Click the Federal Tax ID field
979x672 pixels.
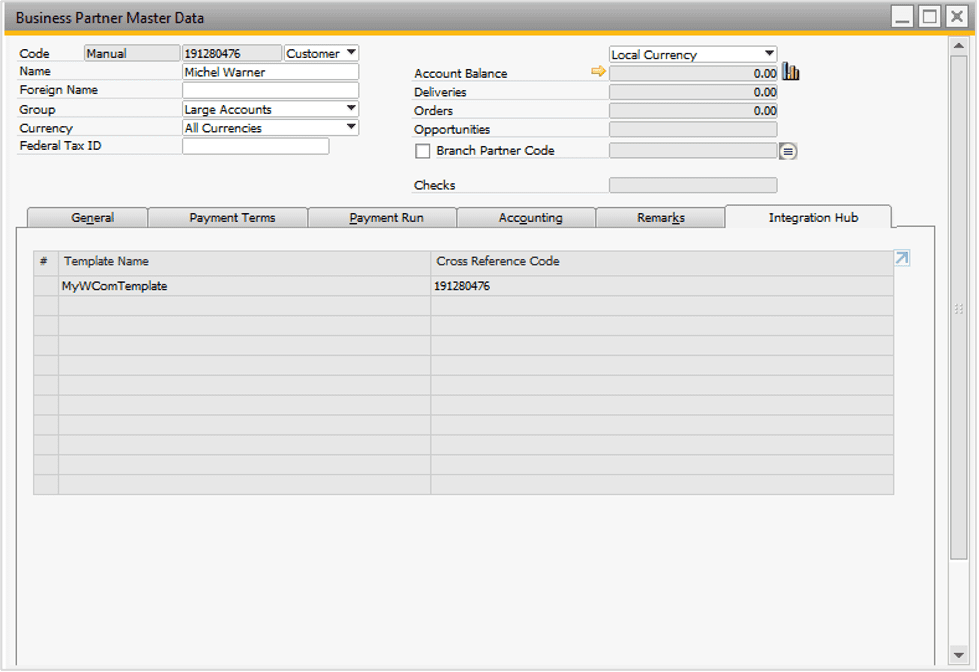[x=255, y=146]
